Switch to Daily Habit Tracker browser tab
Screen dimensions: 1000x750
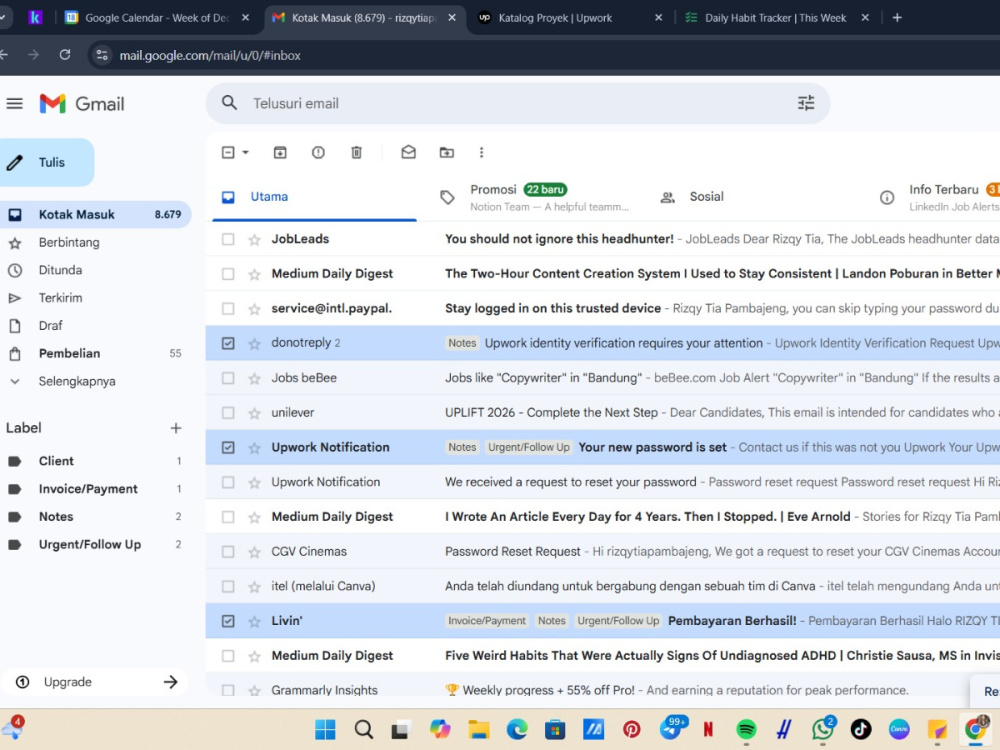775,18
